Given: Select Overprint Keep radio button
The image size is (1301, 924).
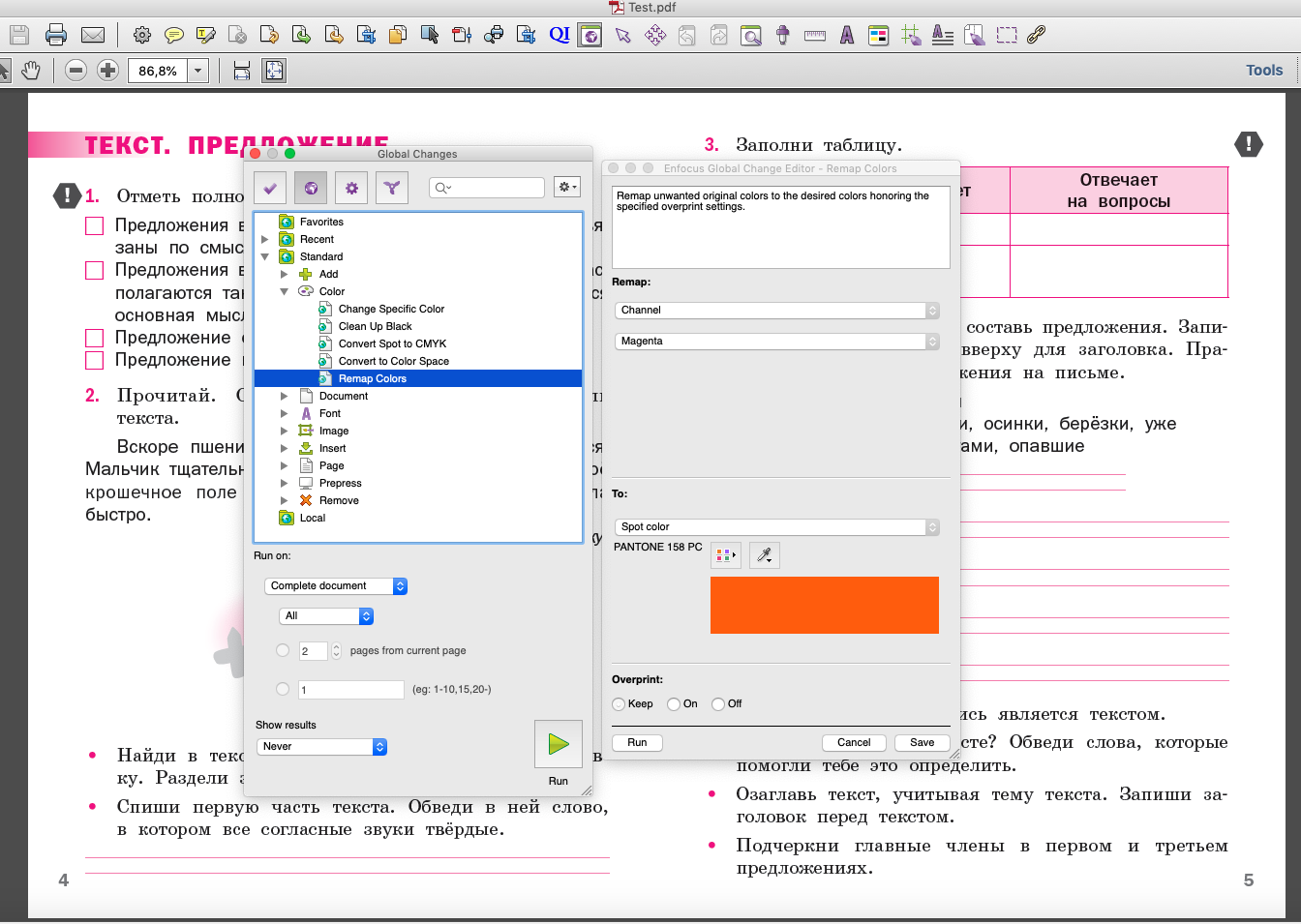Looking at the screenshot, I should click(620, 704).
